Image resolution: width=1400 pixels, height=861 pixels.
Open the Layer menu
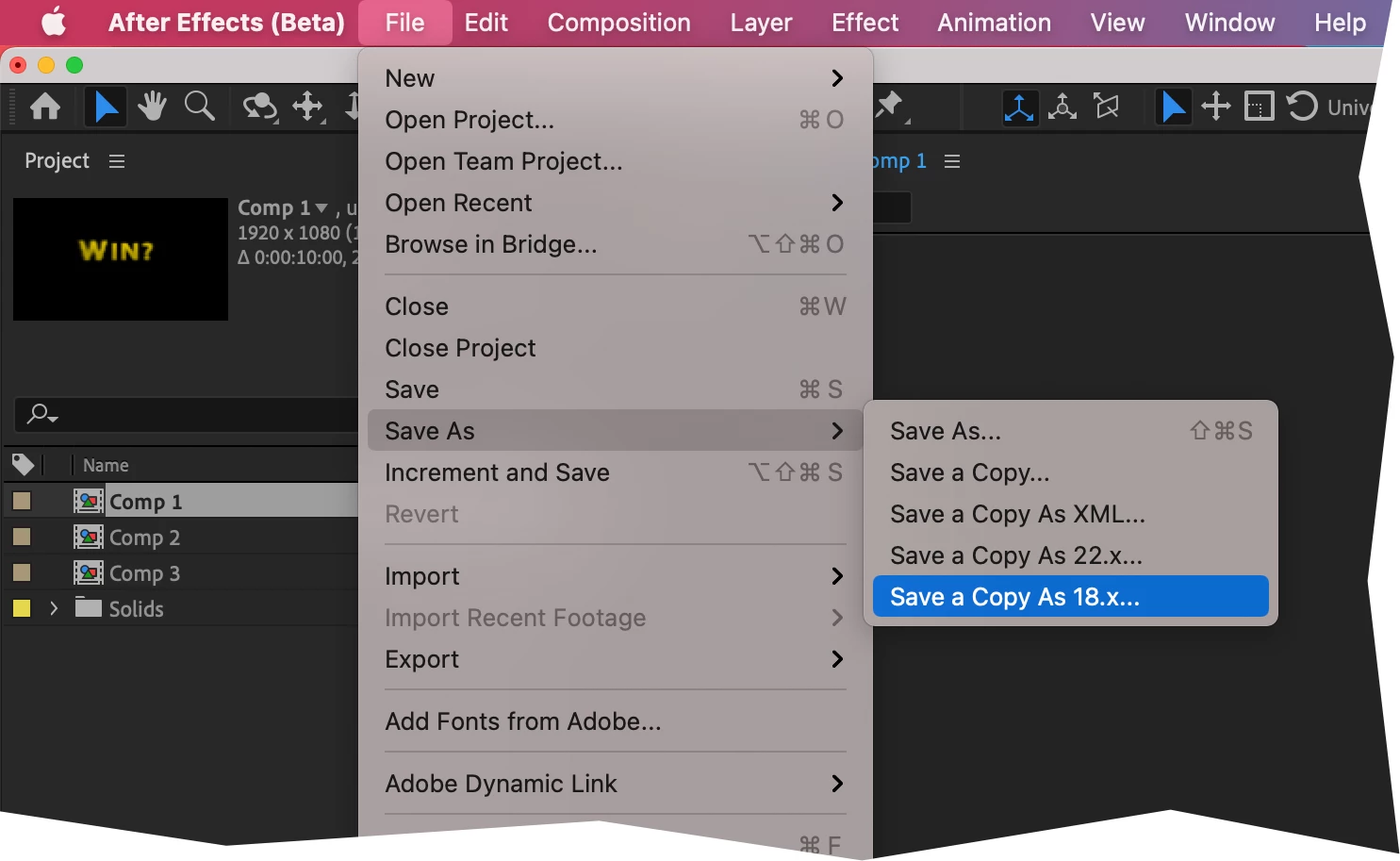[x=761, y=23]
